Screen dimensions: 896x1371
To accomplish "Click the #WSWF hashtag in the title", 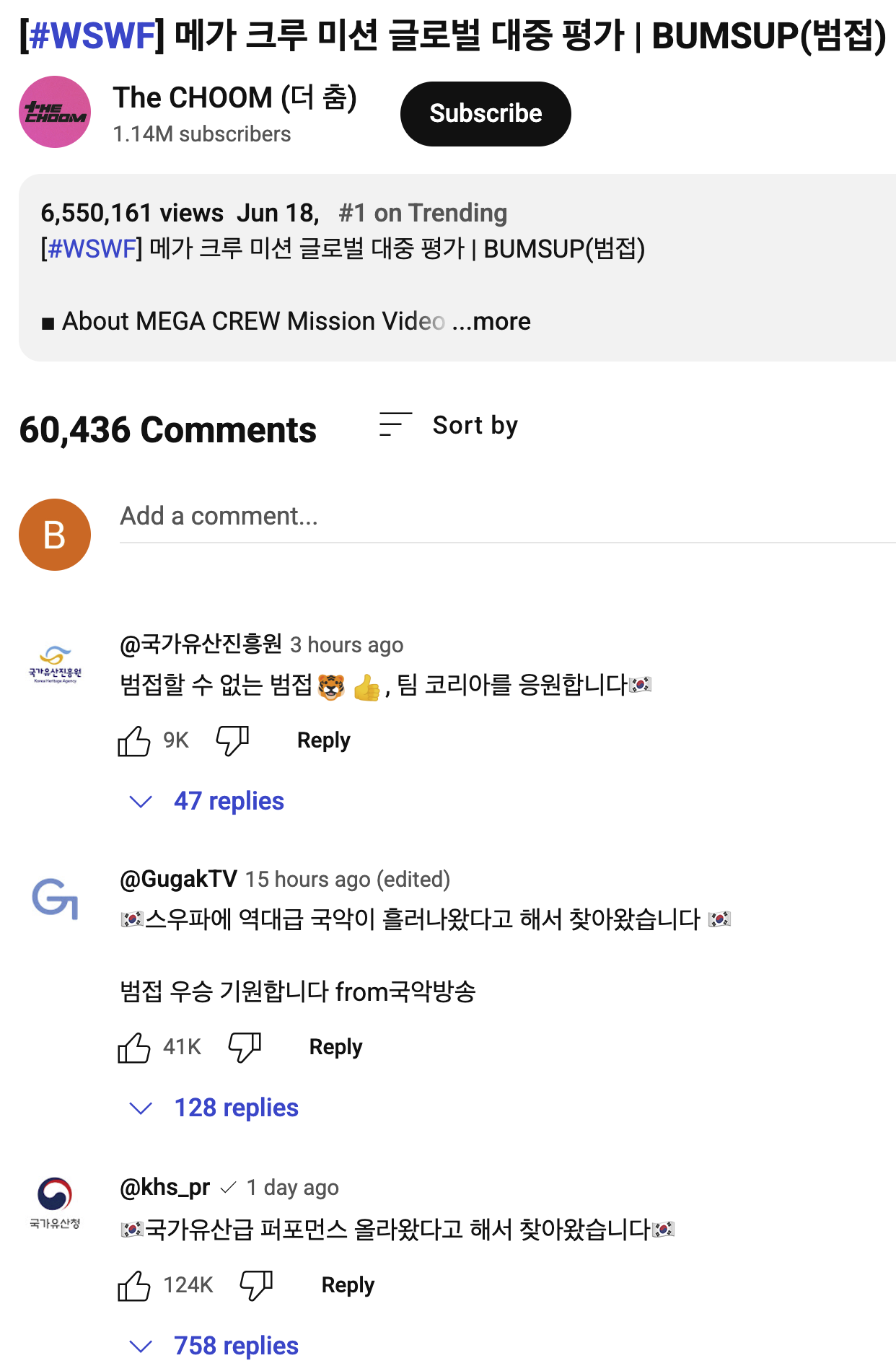I will (x=92, y=35).
